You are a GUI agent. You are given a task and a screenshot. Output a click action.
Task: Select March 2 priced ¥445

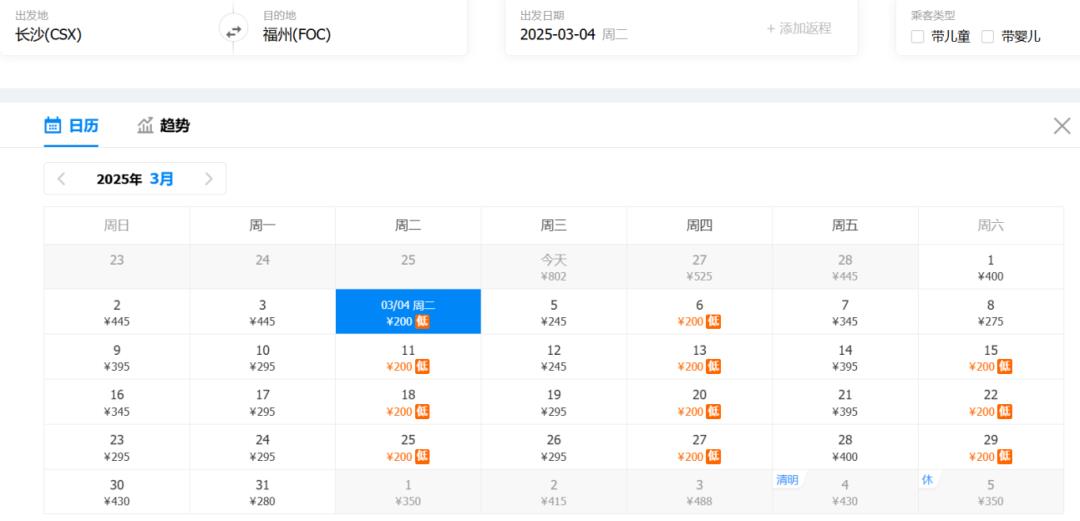coord(117,312)
